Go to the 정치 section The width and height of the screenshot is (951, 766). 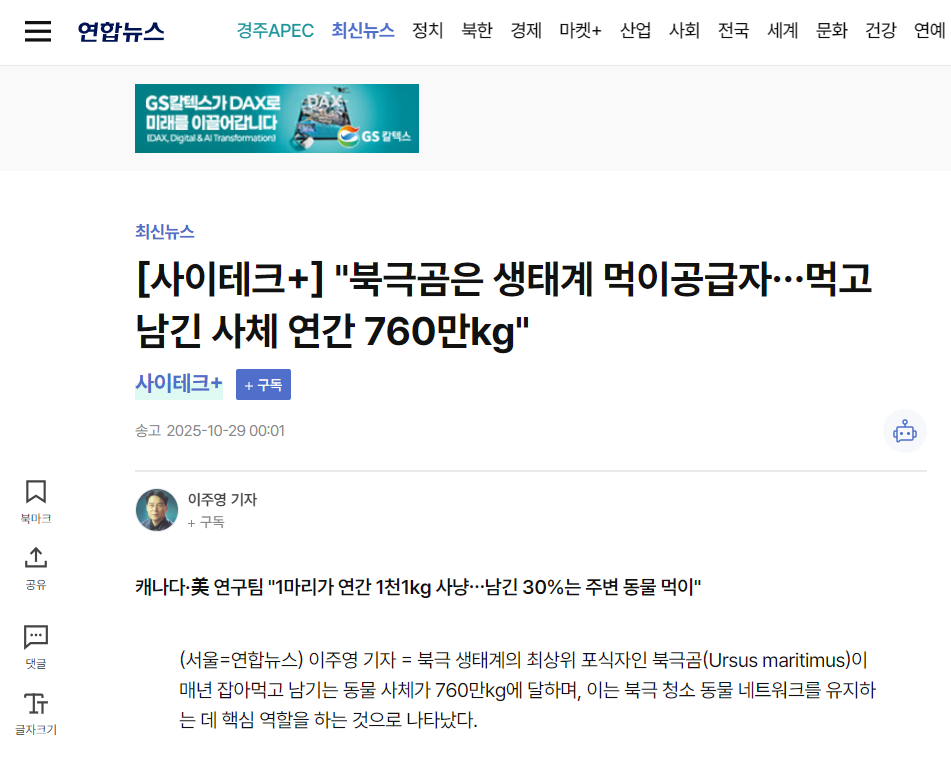coord(428,30)
